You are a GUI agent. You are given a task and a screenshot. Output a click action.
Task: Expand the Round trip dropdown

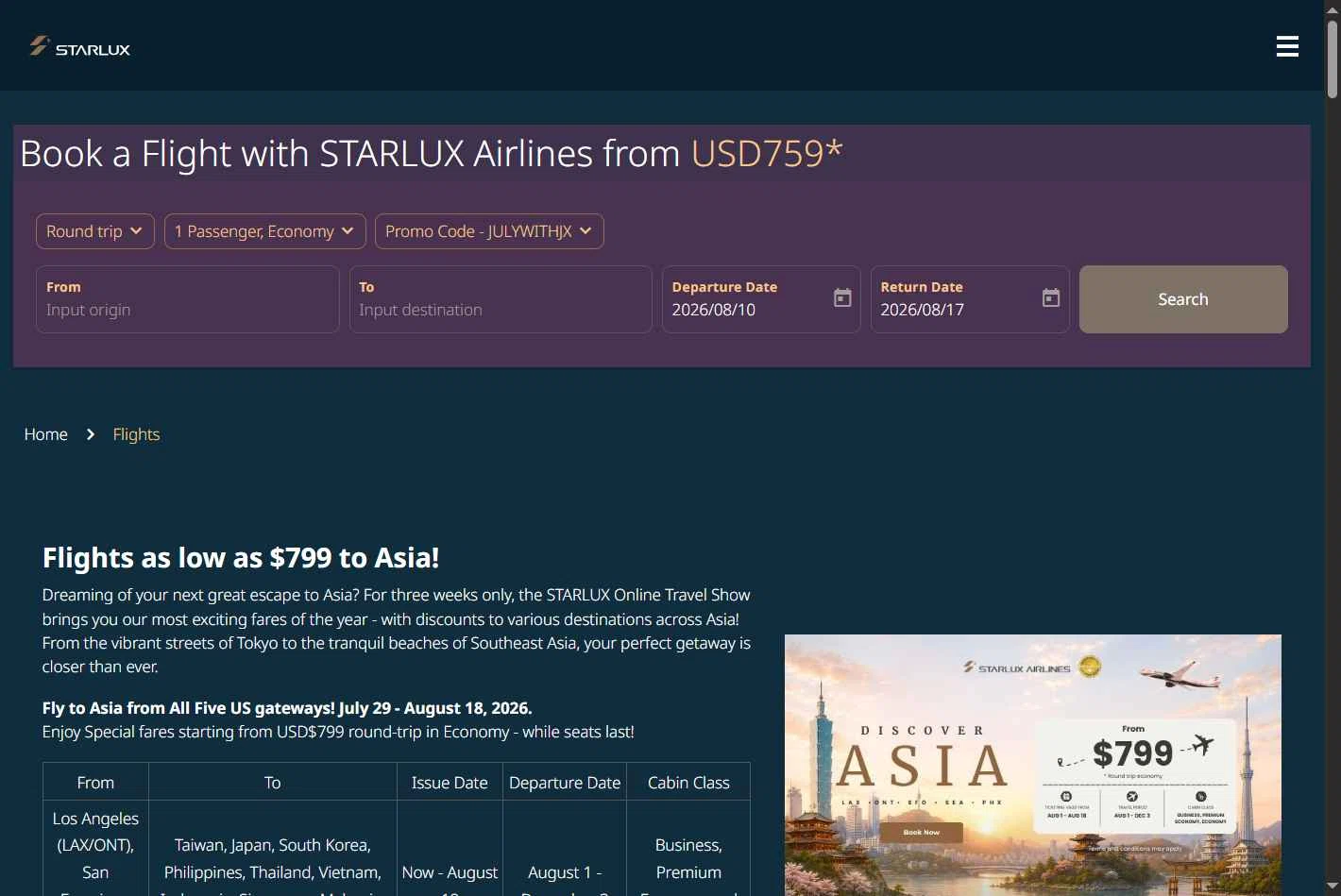(95, 231)
